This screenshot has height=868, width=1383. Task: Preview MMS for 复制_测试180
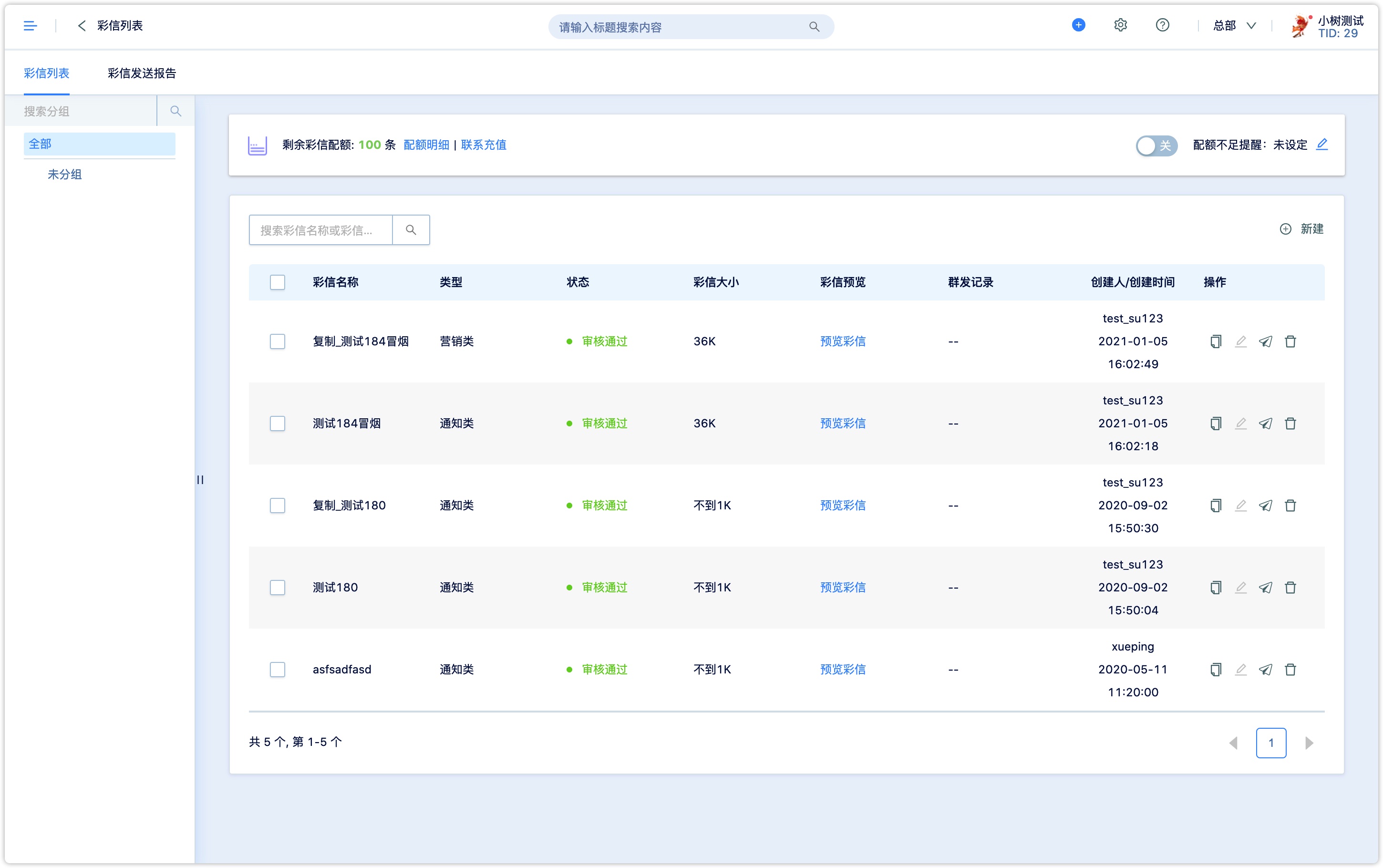coord(842,506)
